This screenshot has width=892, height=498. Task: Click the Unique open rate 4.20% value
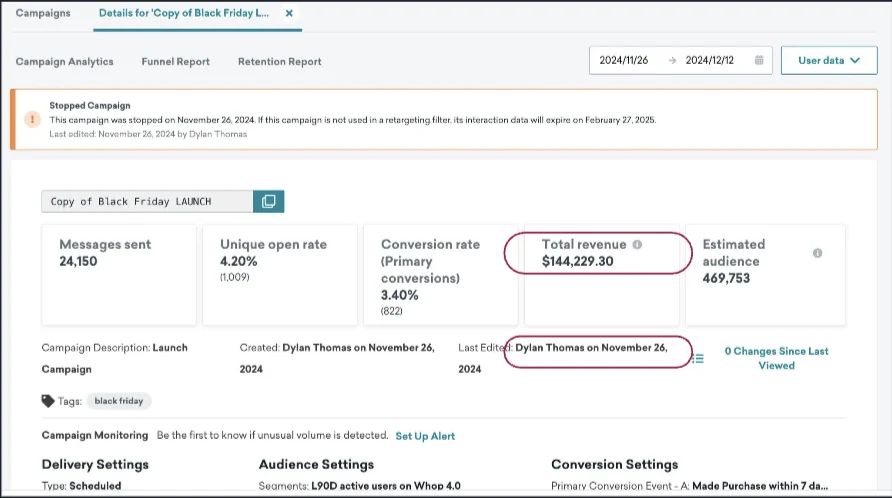coord(238,261)
